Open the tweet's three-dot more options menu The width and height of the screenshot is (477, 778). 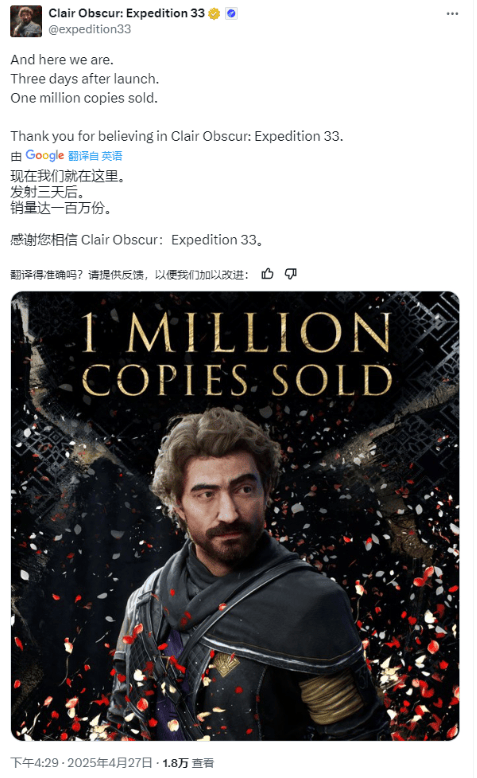pos(452,13)
